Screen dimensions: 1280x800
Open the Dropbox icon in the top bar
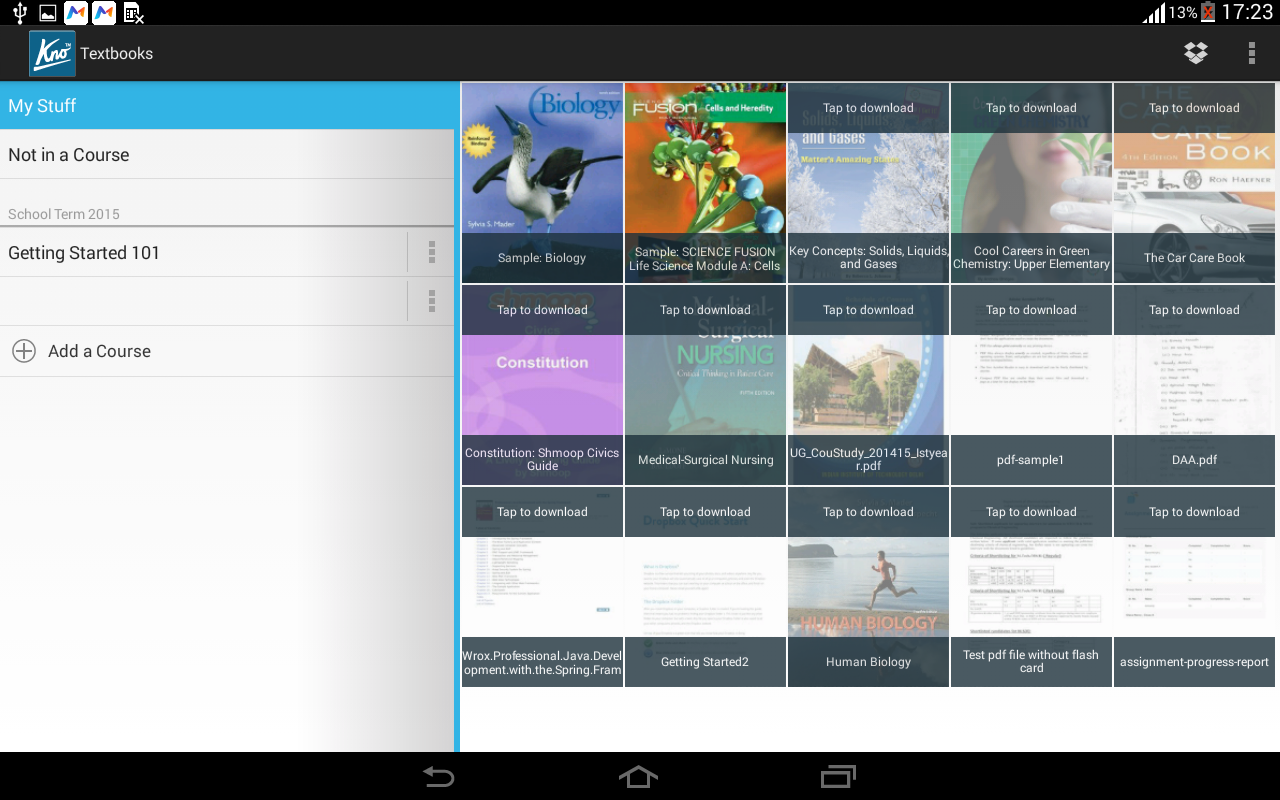point(1195,53)
